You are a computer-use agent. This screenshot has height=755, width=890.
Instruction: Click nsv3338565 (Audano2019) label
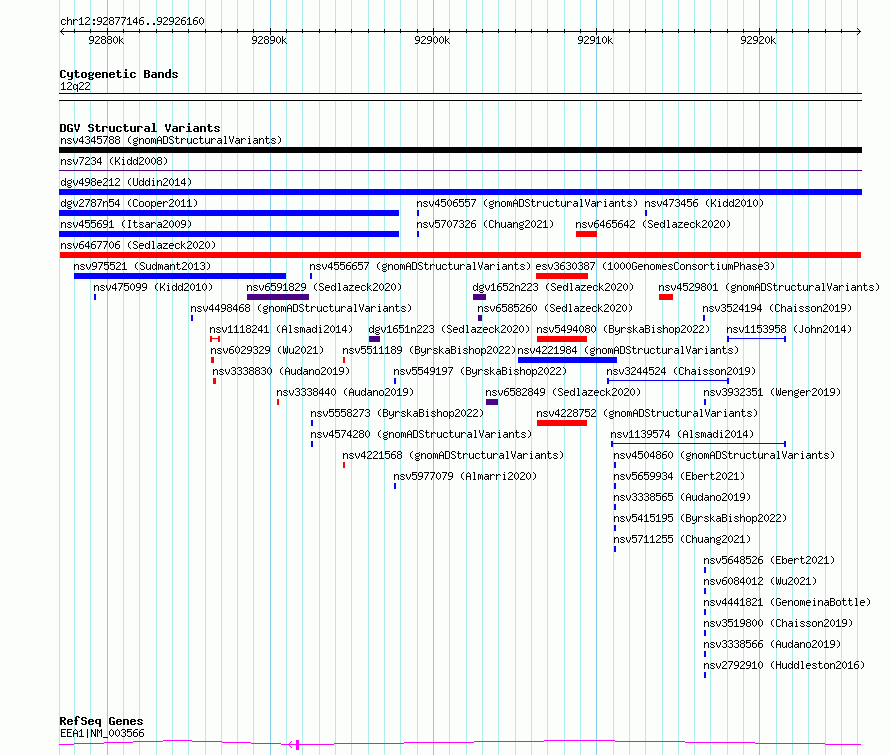pos(682,497)
